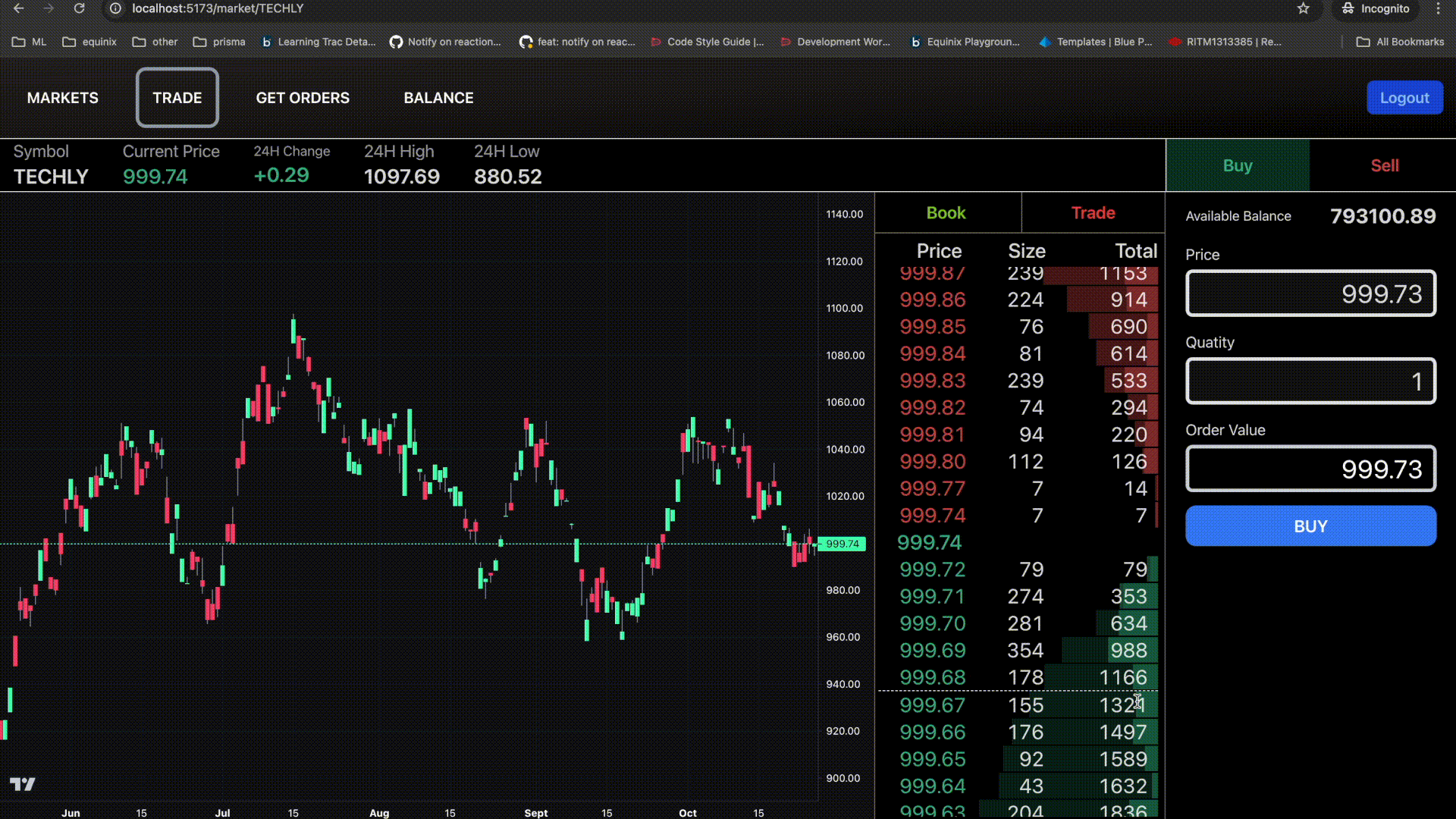
Task: Click the page reload icon
Action: pyautogui.click(x=79, y=8)
